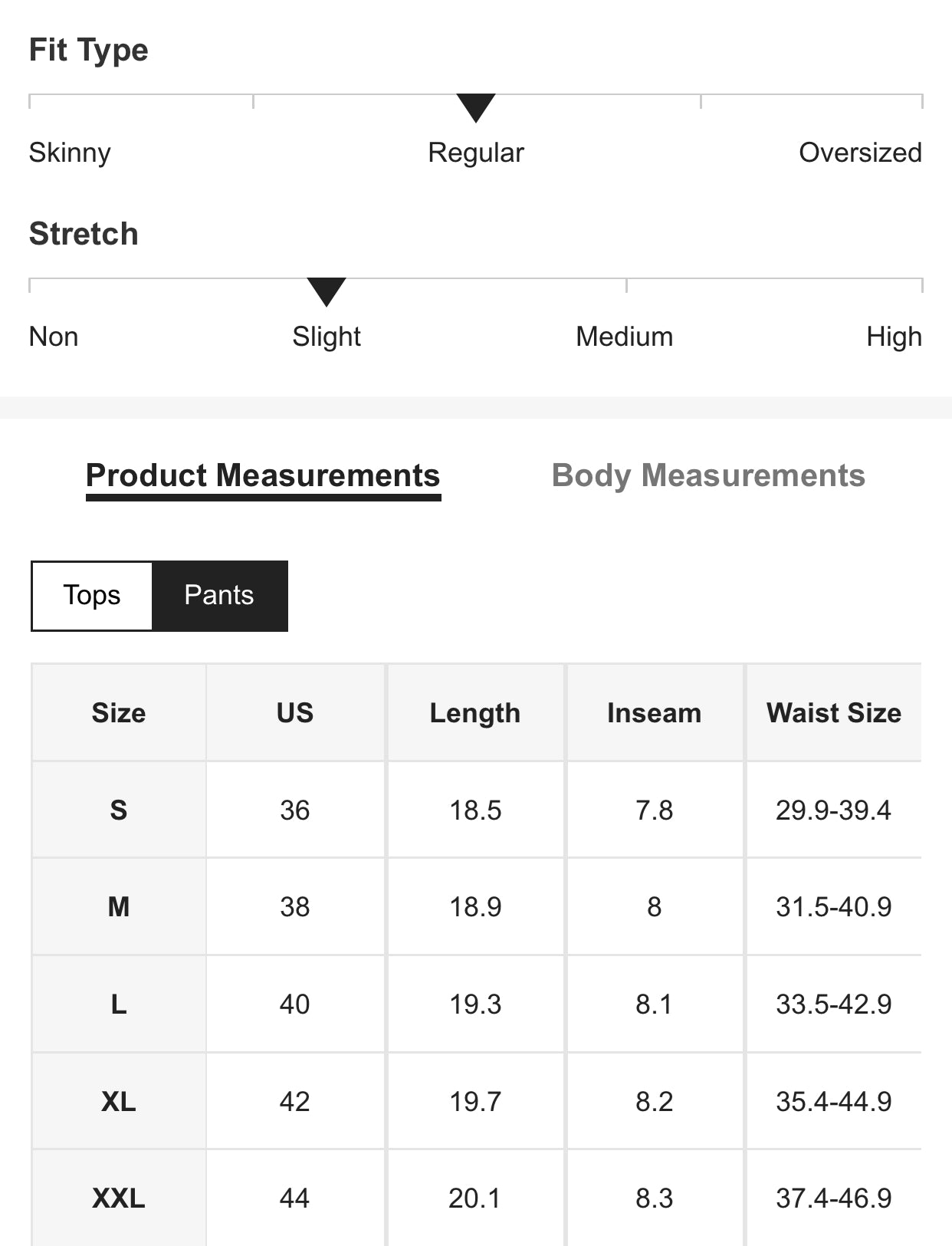Viewport: 952px width, 1246px height.
Task: Select the Product Measurements tab
Action: (263, 475)
